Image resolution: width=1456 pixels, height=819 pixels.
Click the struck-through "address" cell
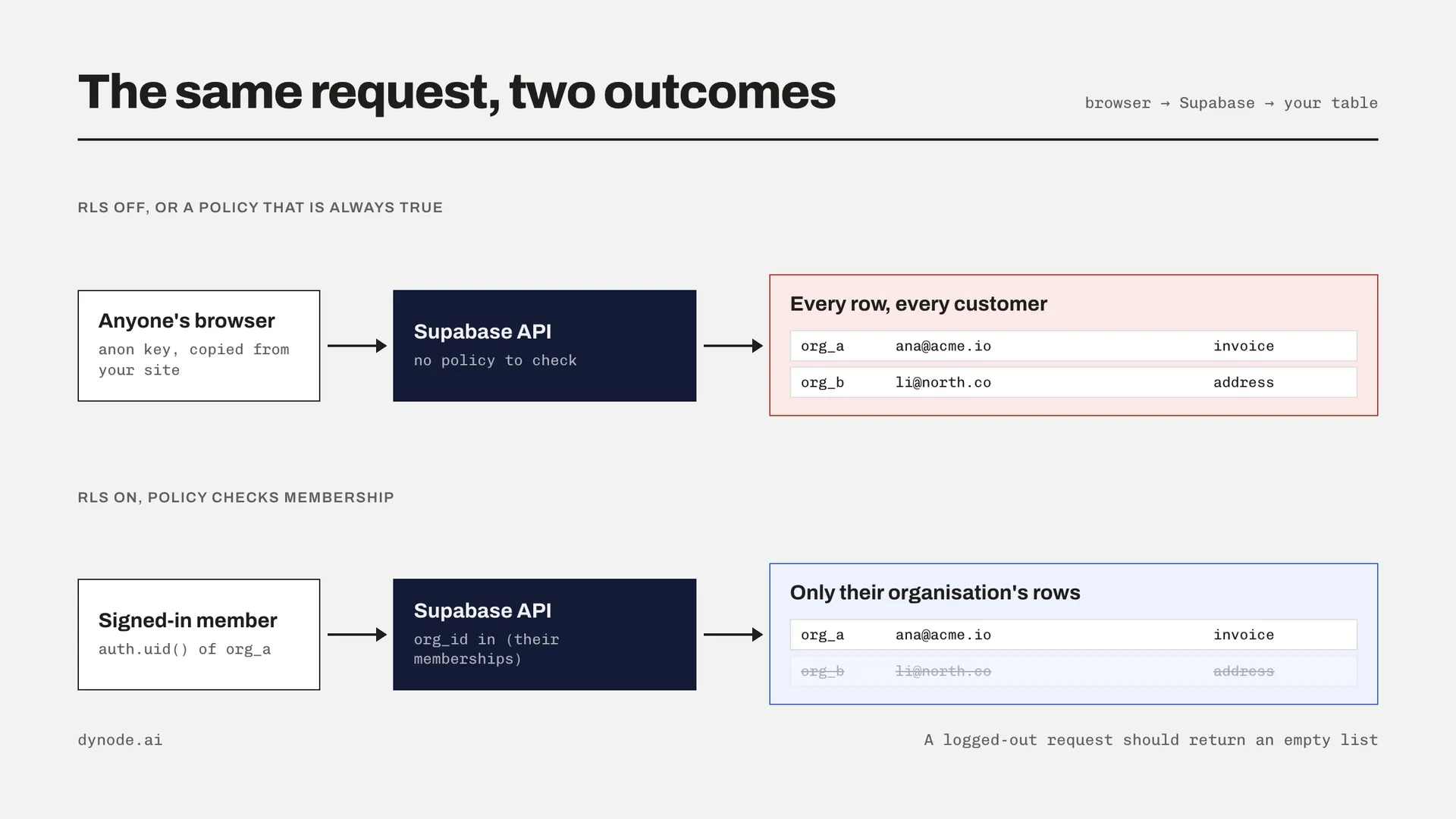tap(1244, 672)
